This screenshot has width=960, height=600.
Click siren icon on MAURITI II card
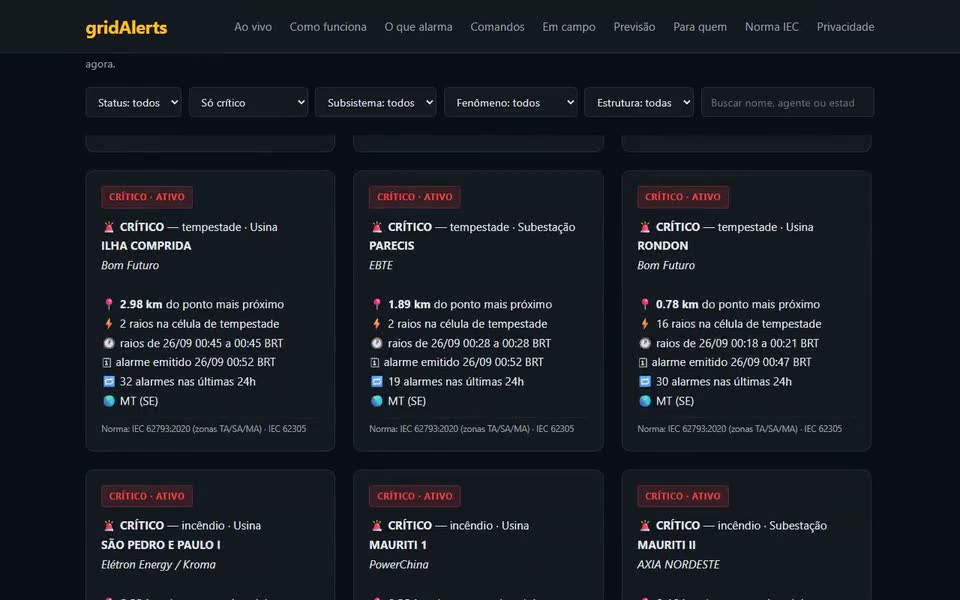click(x=645, y=526)
